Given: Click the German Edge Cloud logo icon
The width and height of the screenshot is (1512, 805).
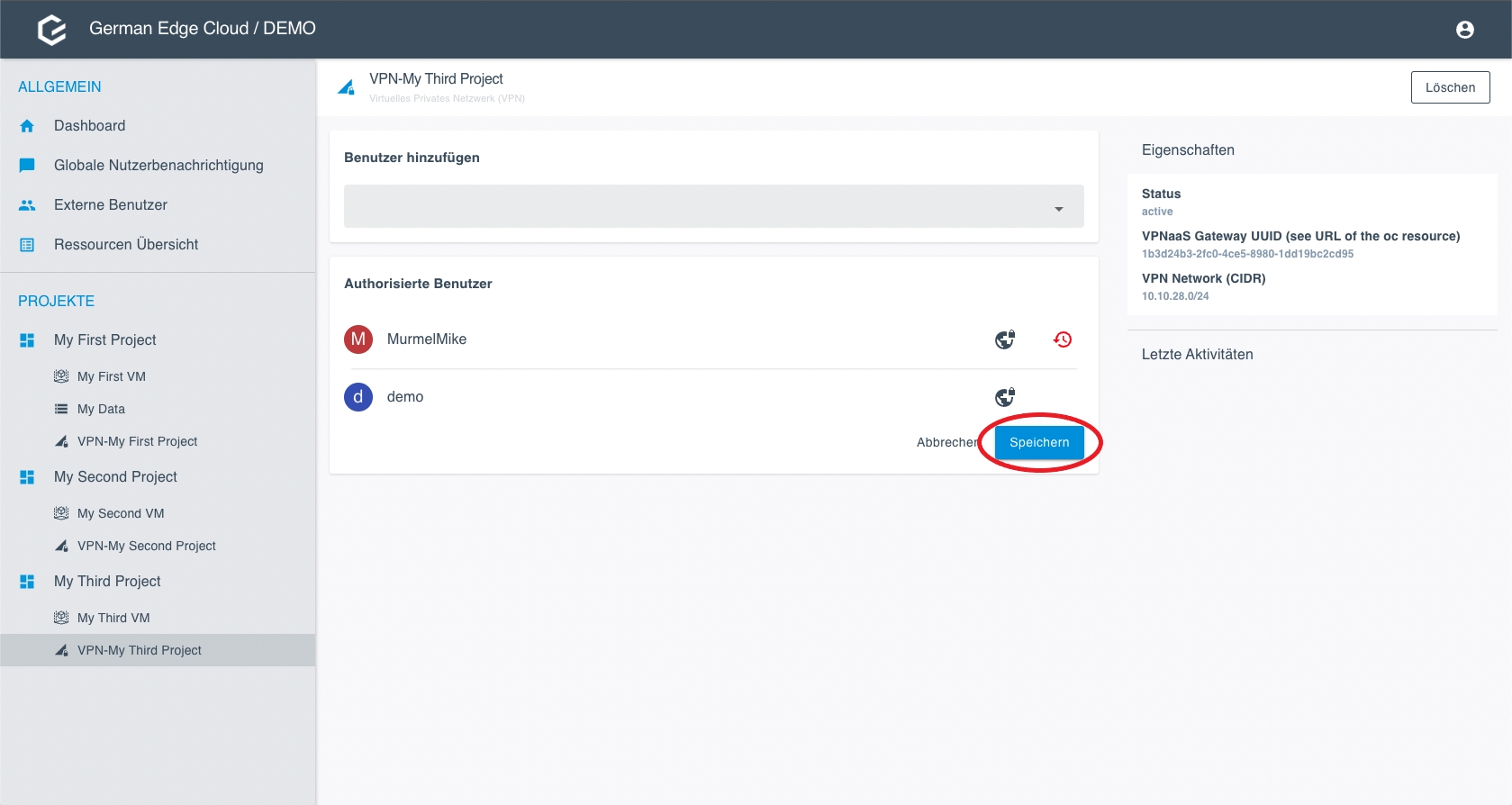Looking at the screenshot, I should (x=52, y=30).
